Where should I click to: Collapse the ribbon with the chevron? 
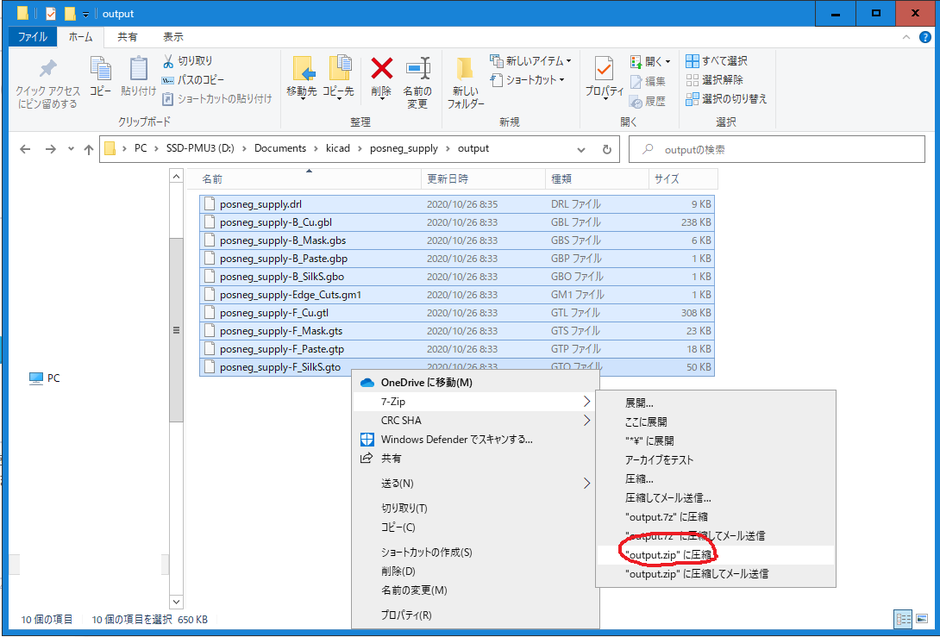[906, 37]
